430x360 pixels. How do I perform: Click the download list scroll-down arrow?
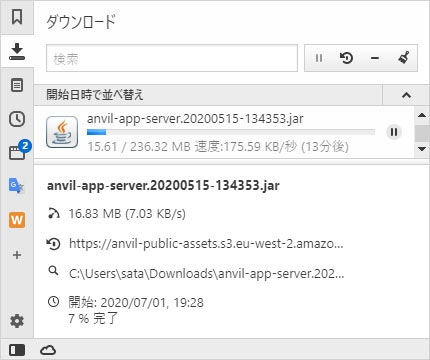coord(422,149)
